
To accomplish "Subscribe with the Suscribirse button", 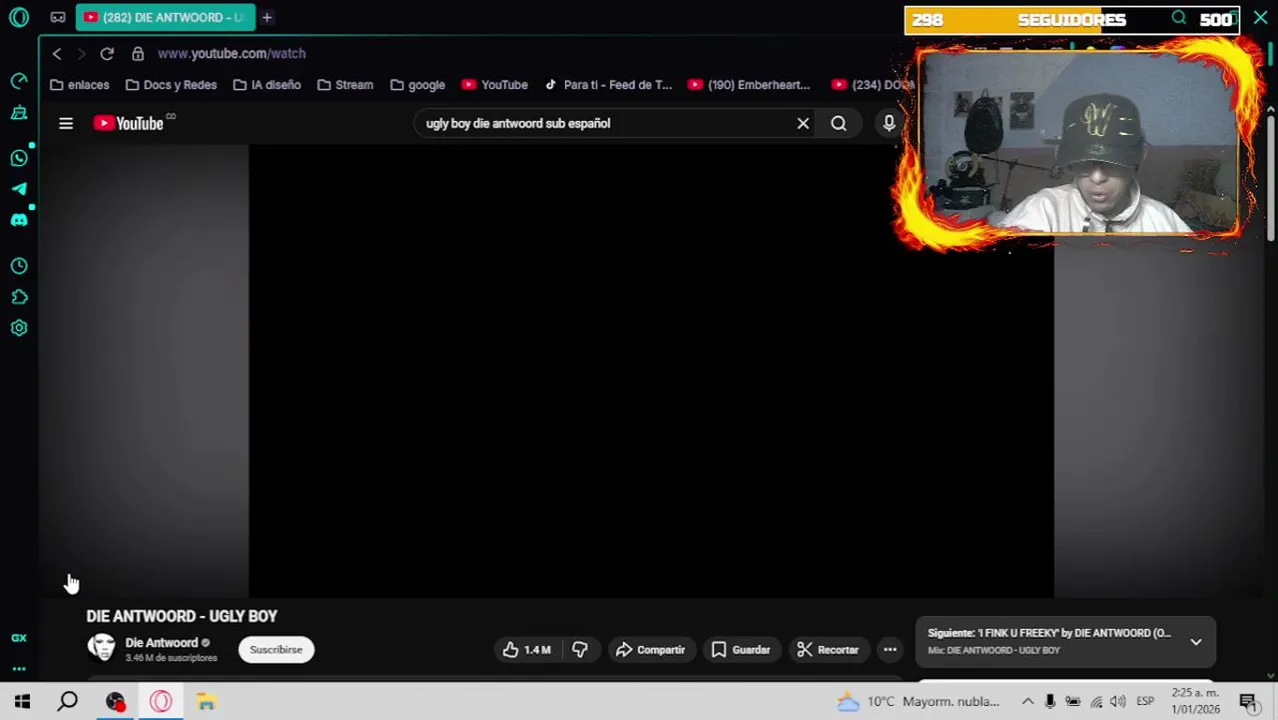I will click(276, 650).
